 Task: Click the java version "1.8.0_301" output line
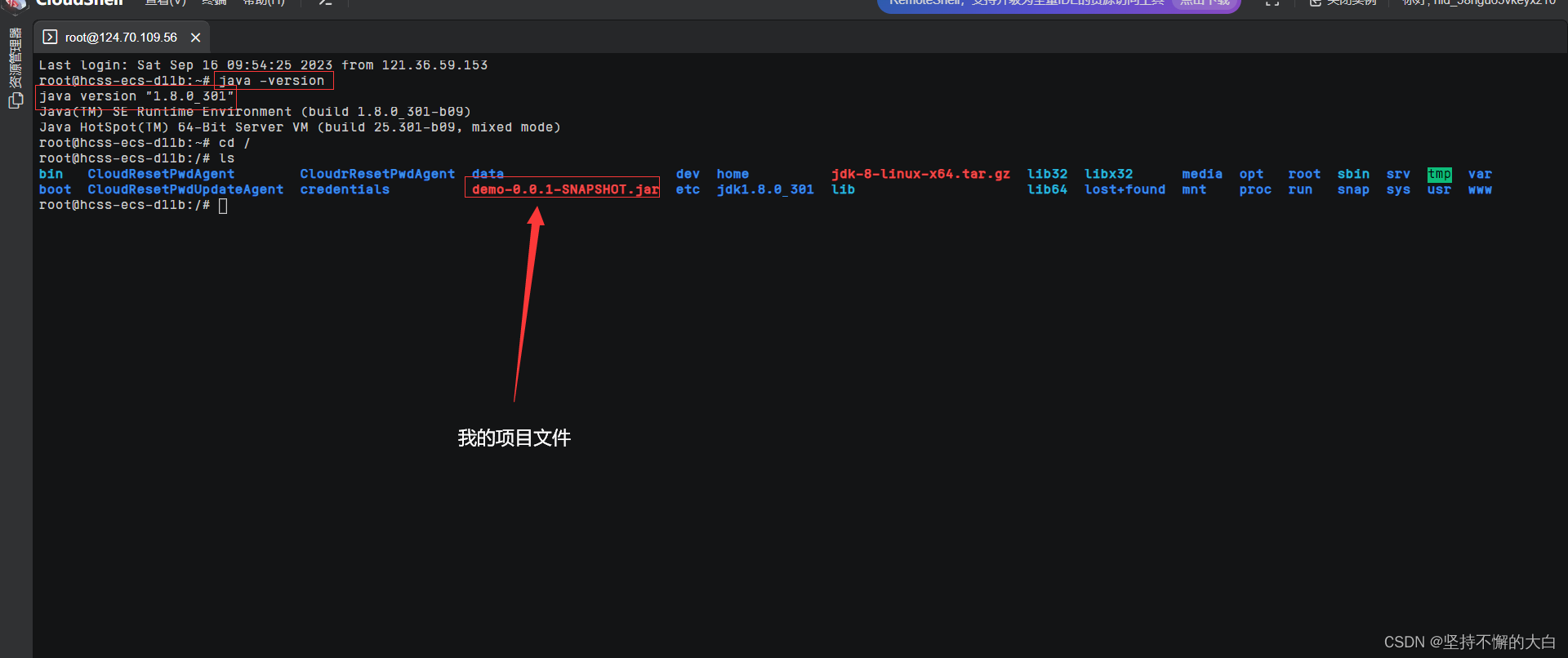(x=136, y=96)
